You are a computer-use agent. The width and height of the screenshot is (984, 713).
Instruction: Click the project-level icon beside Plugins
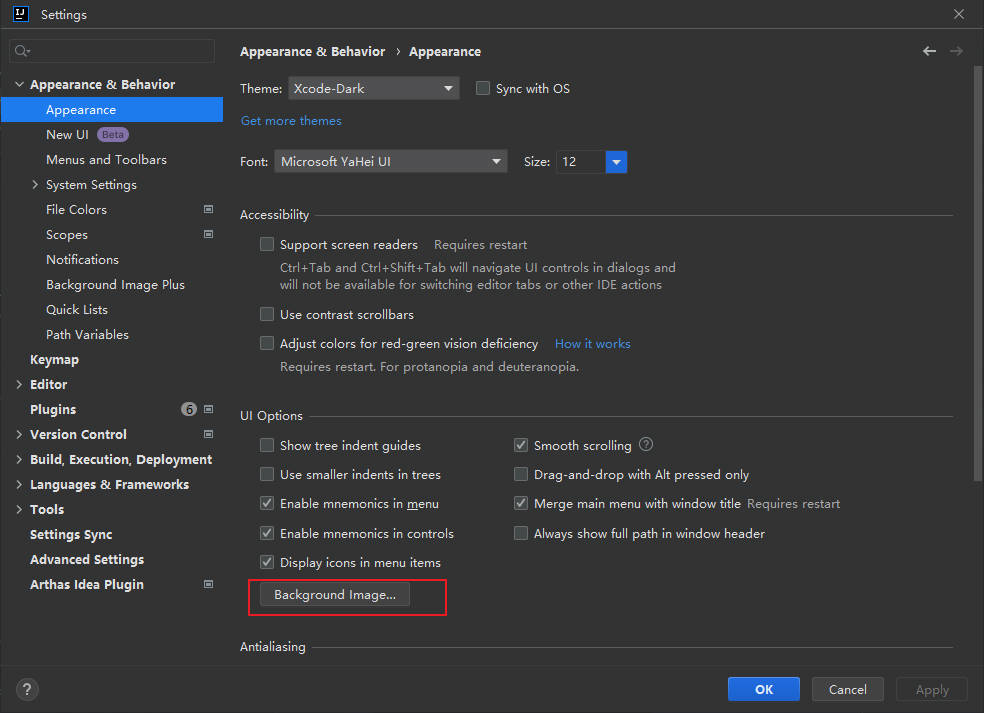(x=208, y=409)
